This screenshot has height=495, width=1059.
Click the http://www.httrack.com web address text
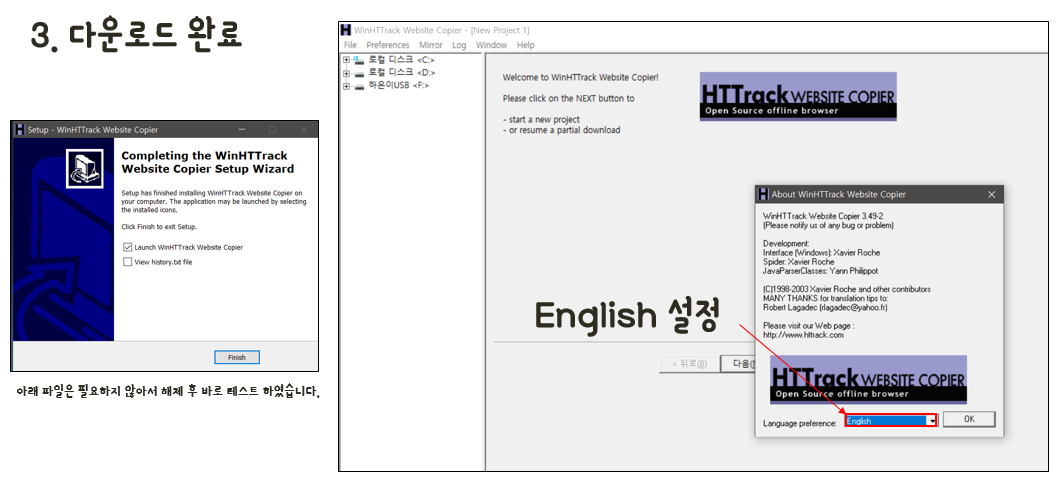(803, 334)
